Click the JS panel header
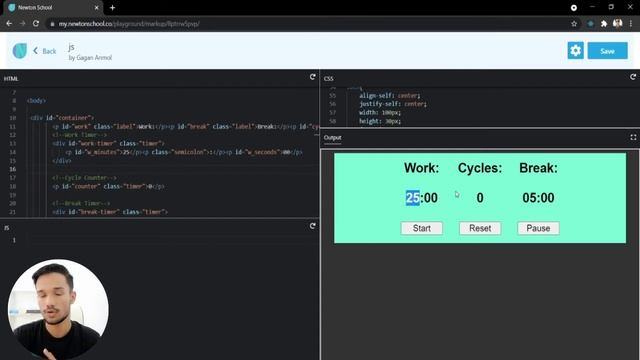The width and height of the screenshot is (640, 360). 7,228
